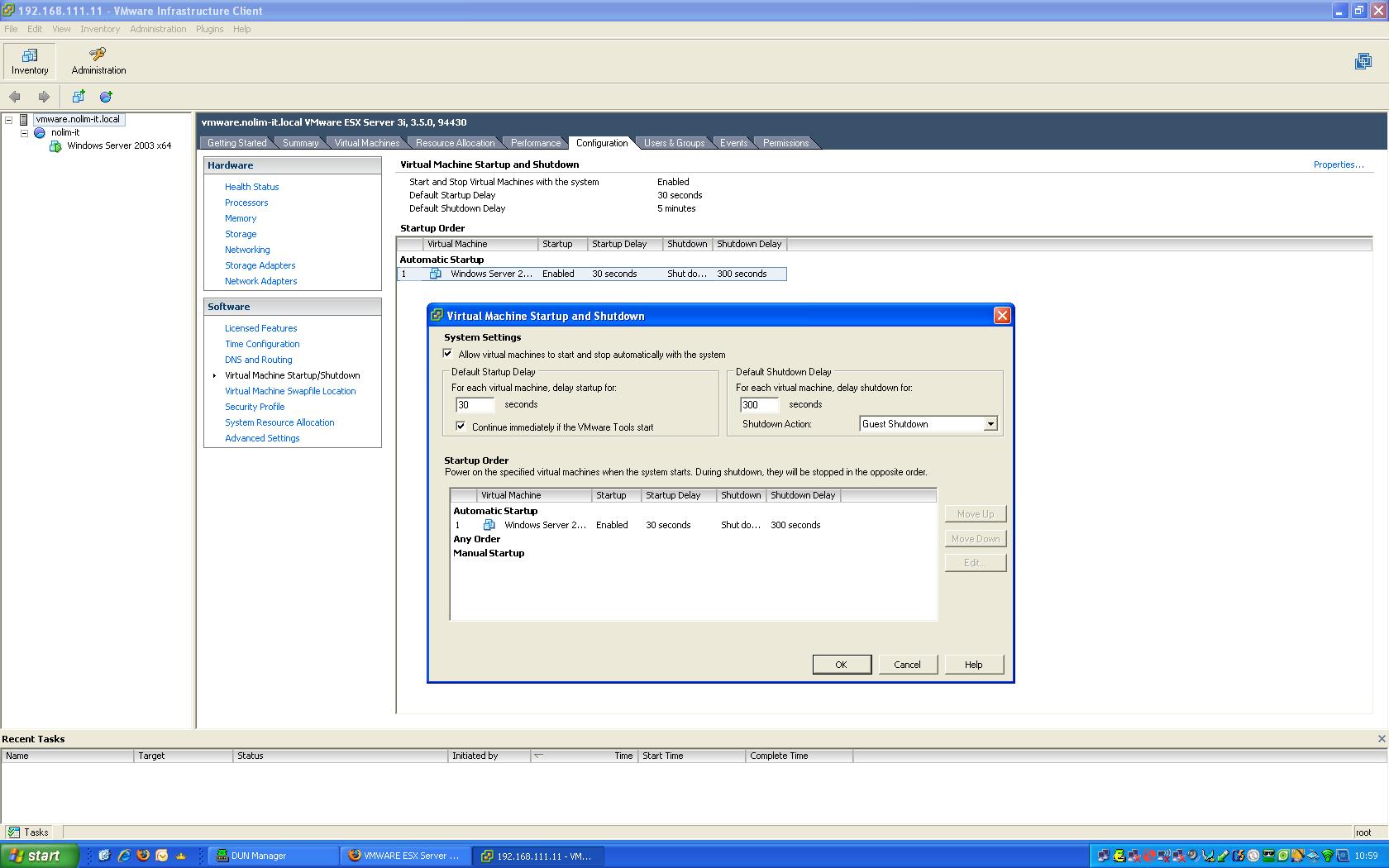The width and height of the screenshot is (1389, 868).
Task: Open the Inventory view toolbar icon
Action: [30, 60]
